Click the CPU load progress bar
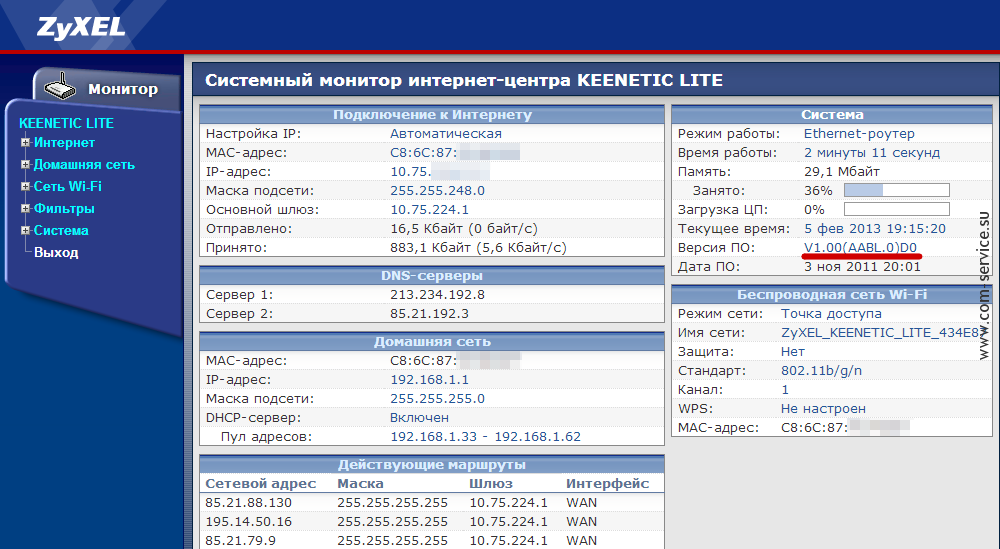 pyautogui.click(x=896, y=210)
